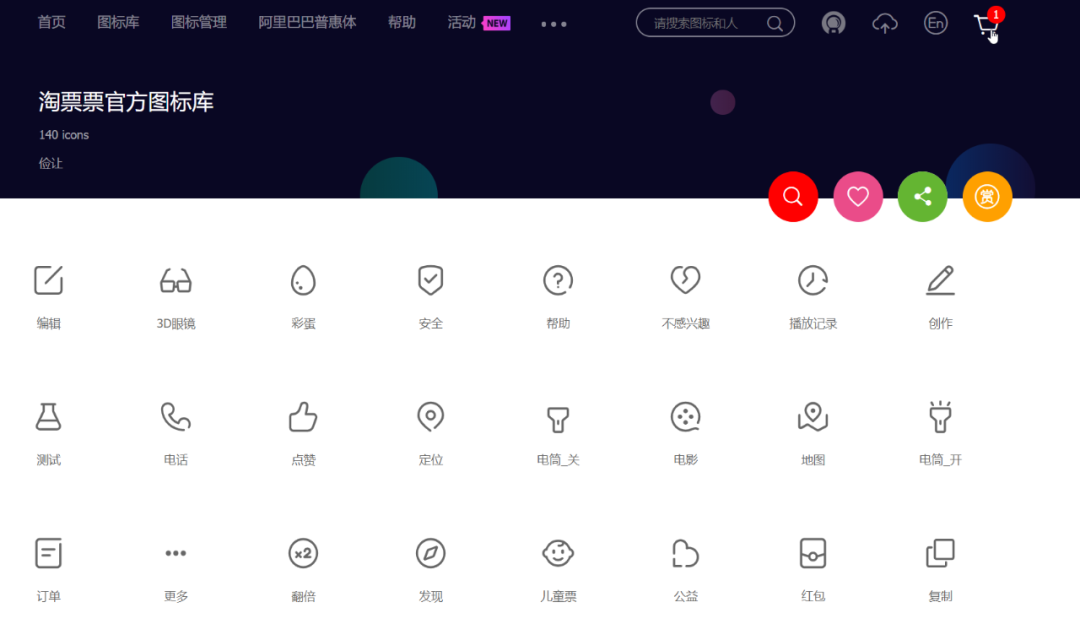Select the 点赞 thumbs-up icon
The image size is (1080, 635).
(x=303, y=417)
